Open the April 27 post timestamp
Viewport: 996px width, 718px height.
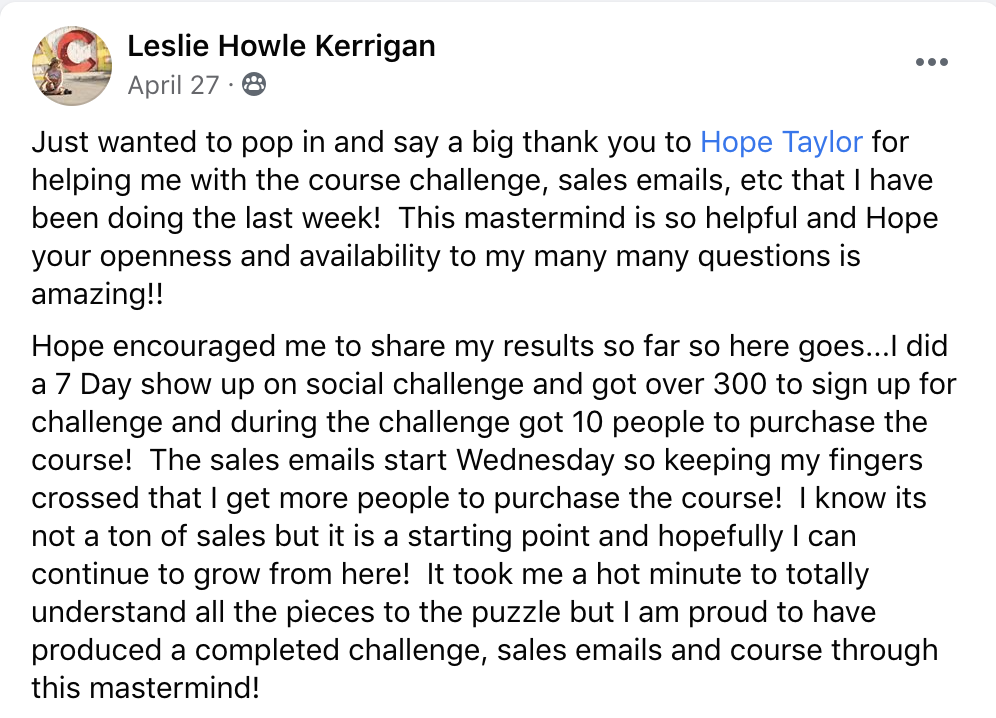tap(173, 85)
